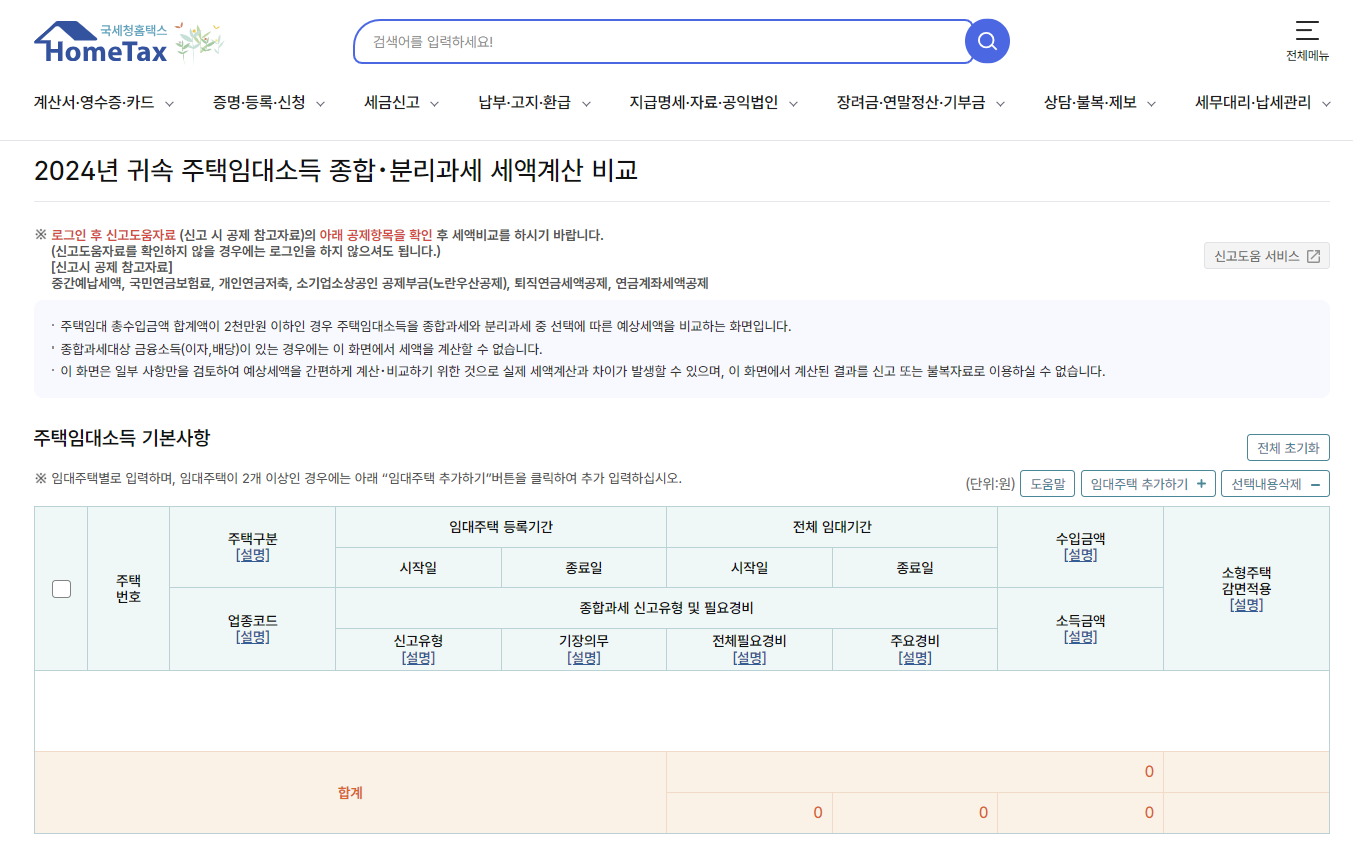Viewport: 1353px width, 842px height.
Task: Open the 세무대리·납세관리 menu
Action: (x=1253, y=102)
